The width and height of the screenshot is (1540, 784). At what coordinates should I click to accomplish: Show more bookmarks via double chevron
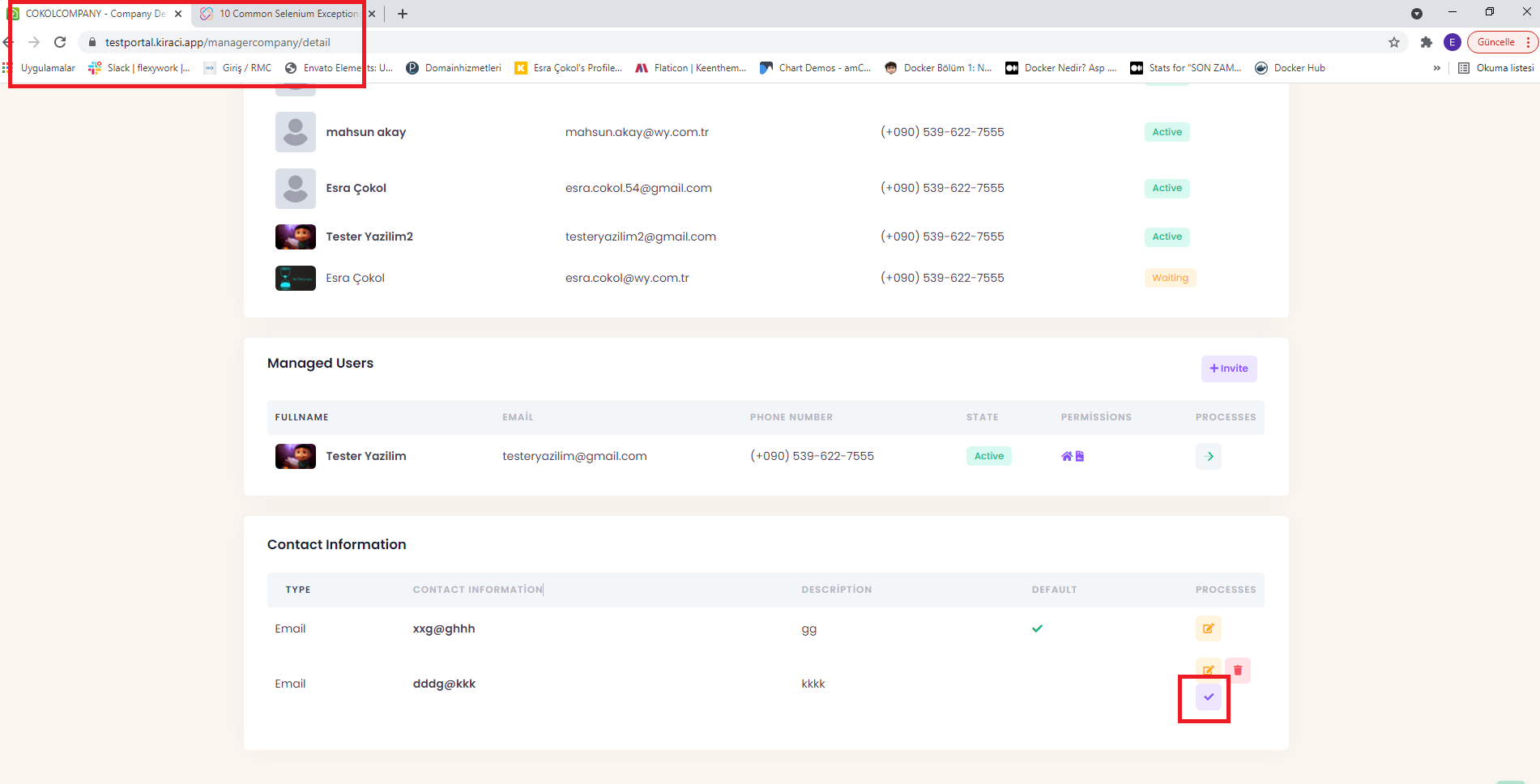(1436, 68)
